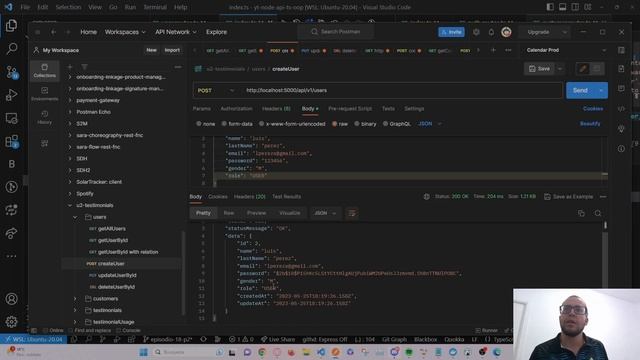Open tab options three-dot menu
Screen dimensions: 640x360
tap(508, 50)
